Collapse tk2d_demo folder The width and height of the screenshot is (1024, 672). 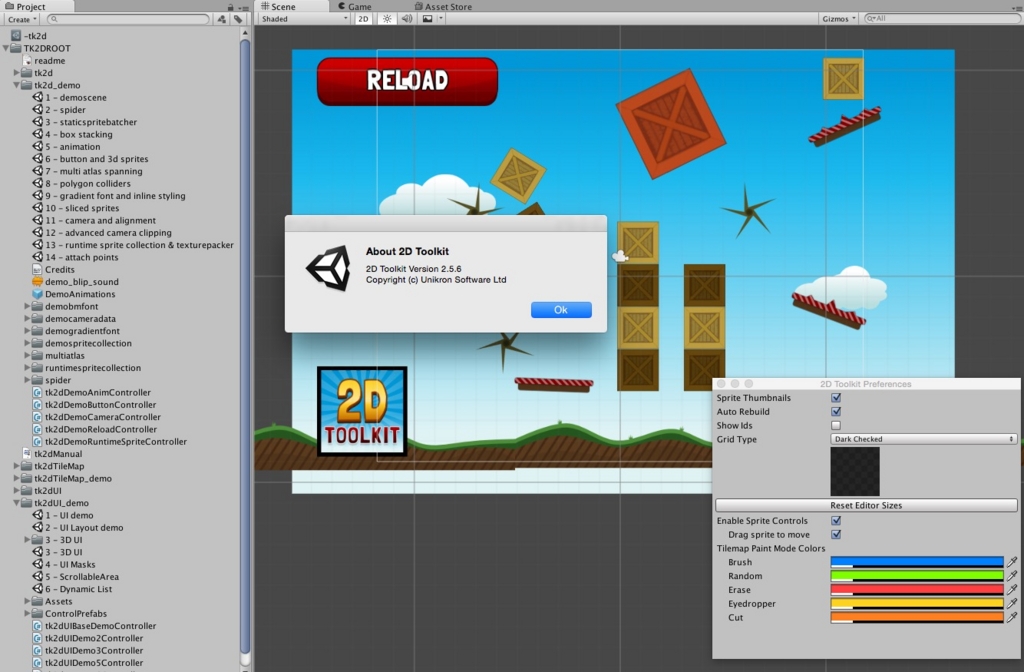click(16, 85)
